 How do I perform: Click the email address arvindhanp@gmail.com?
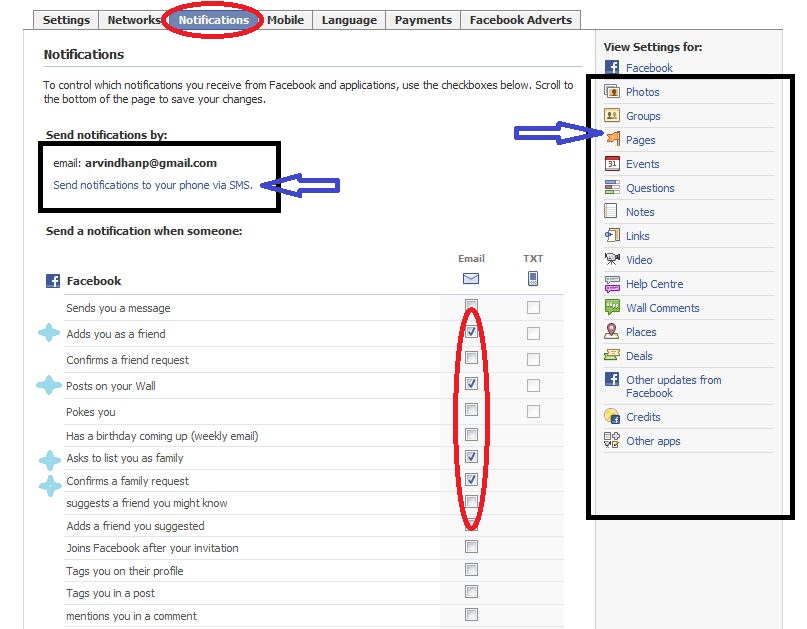coord(151,163)
